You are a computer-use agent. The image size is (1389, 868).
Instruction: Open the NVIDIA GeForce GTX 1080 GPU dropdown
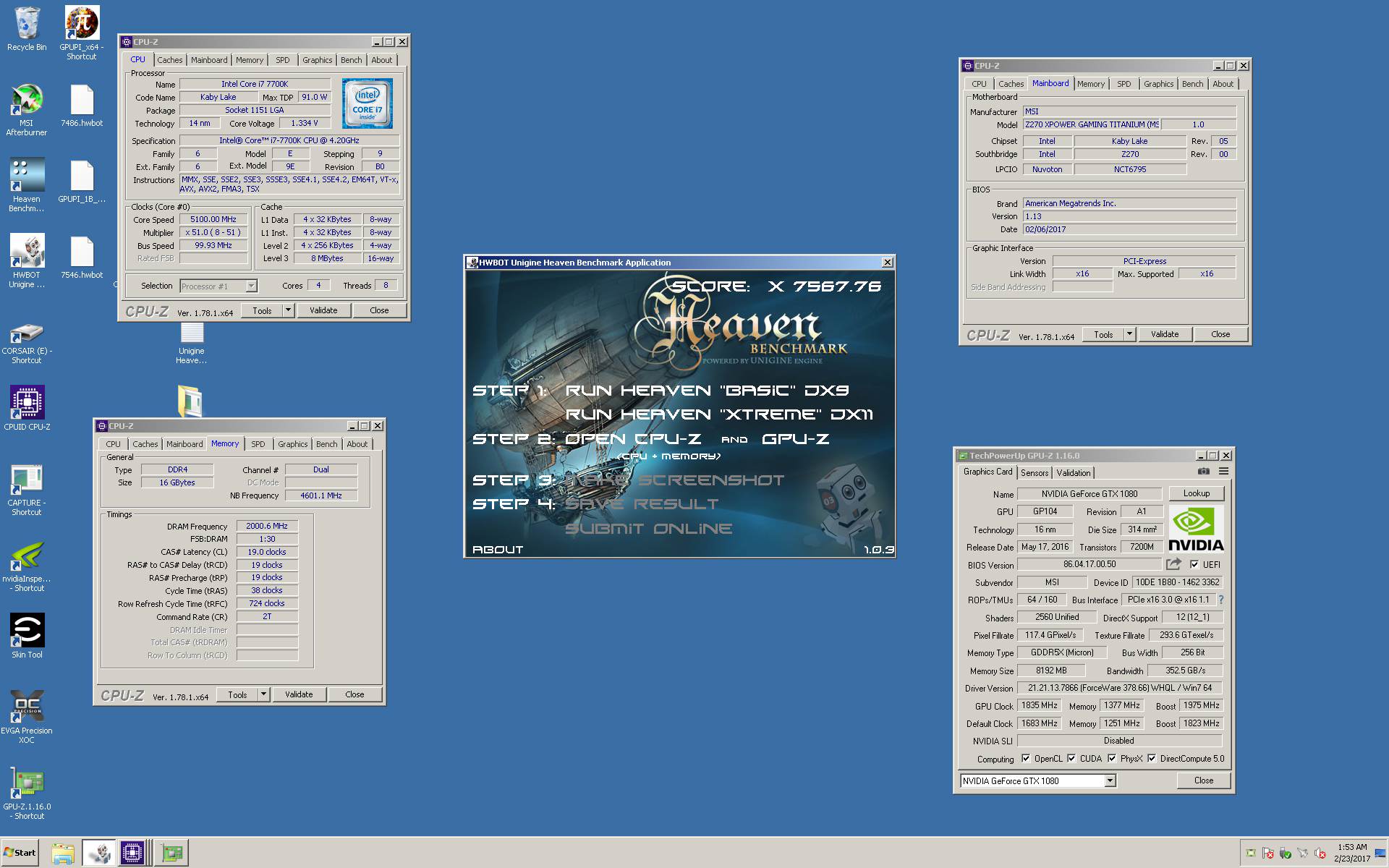pyautogui.click(x=1110, y=780)
